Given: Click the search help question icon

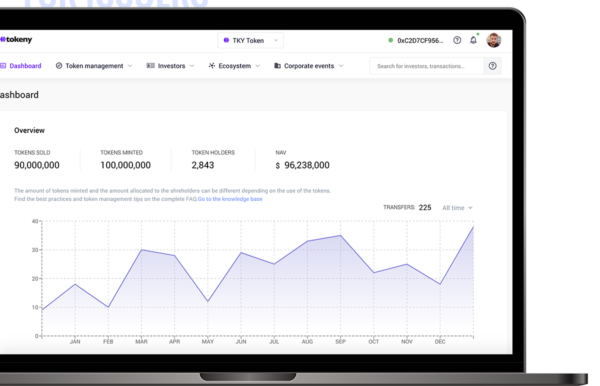Looking at the screenshot, I should (492, 66).
